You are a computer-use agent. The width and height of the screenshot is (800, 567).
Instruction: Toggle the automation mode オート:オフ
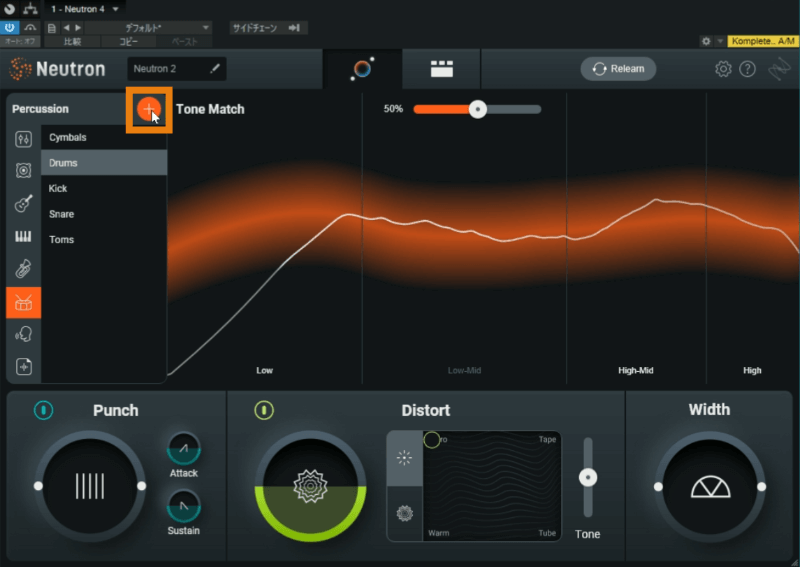20,42
